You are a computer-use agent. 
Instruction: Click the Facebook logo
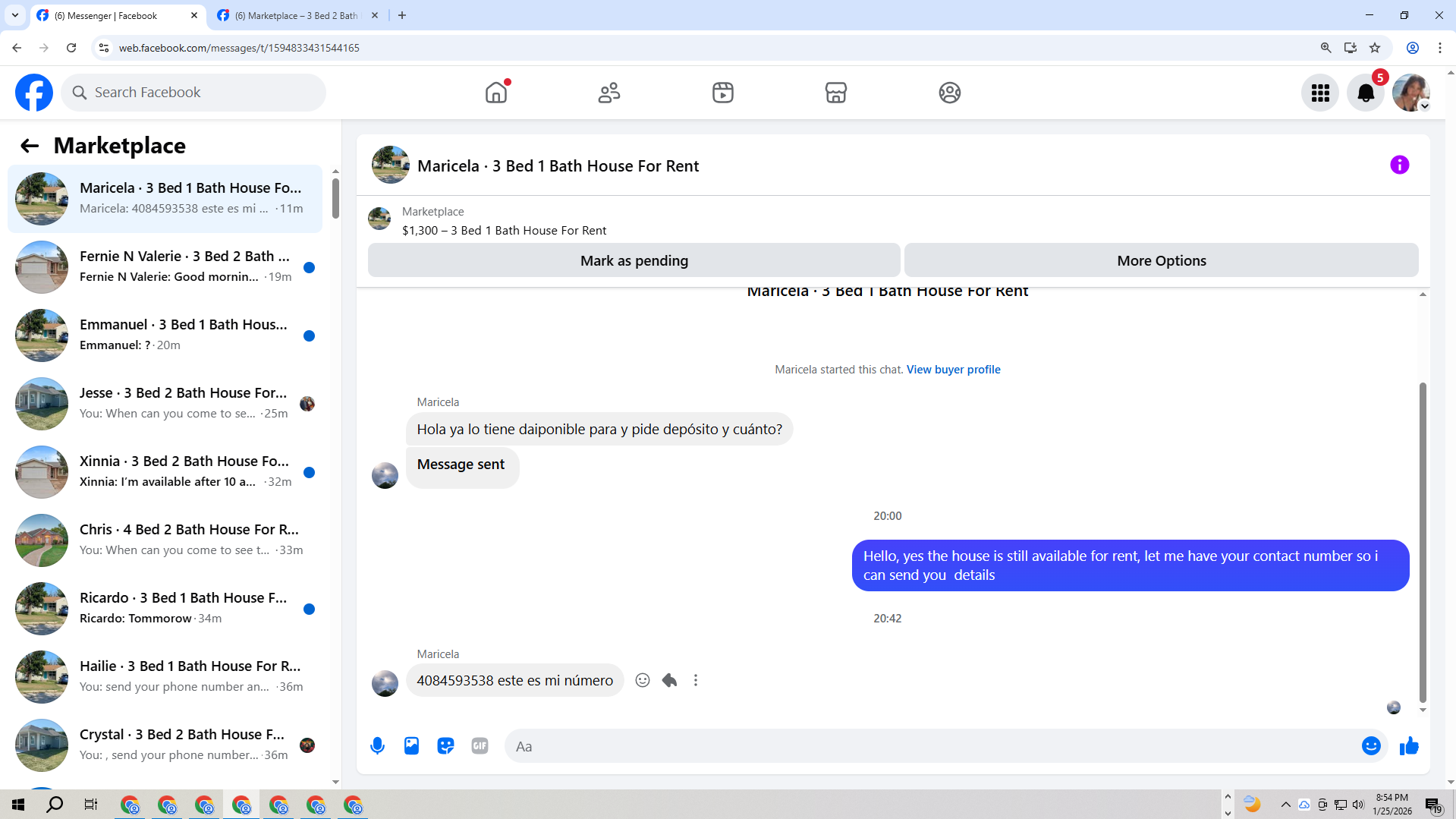34,93
